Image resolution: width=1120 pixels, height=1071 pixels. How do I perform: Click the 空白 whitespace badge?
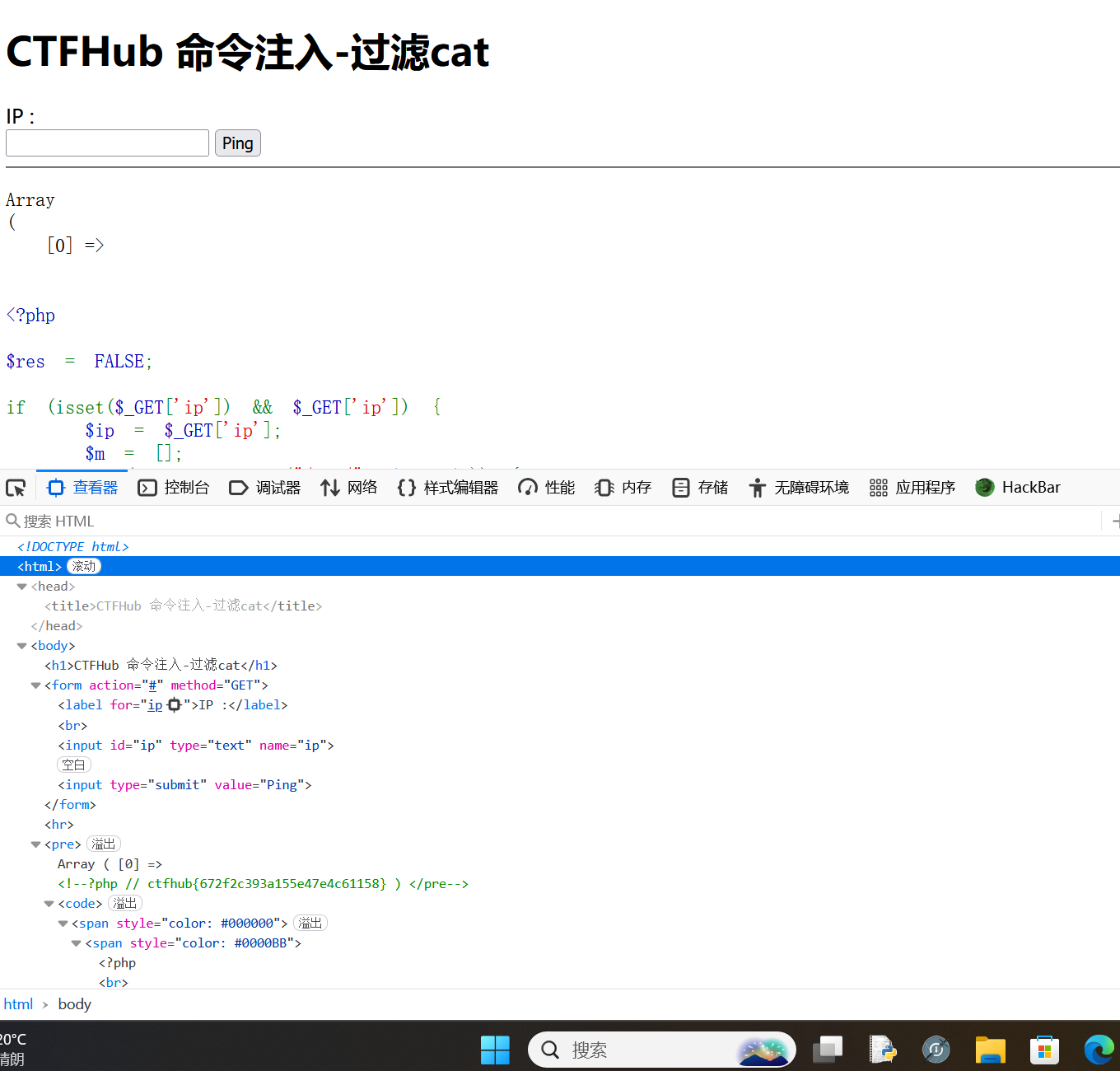pyautogui.click(x=73, y=765)
